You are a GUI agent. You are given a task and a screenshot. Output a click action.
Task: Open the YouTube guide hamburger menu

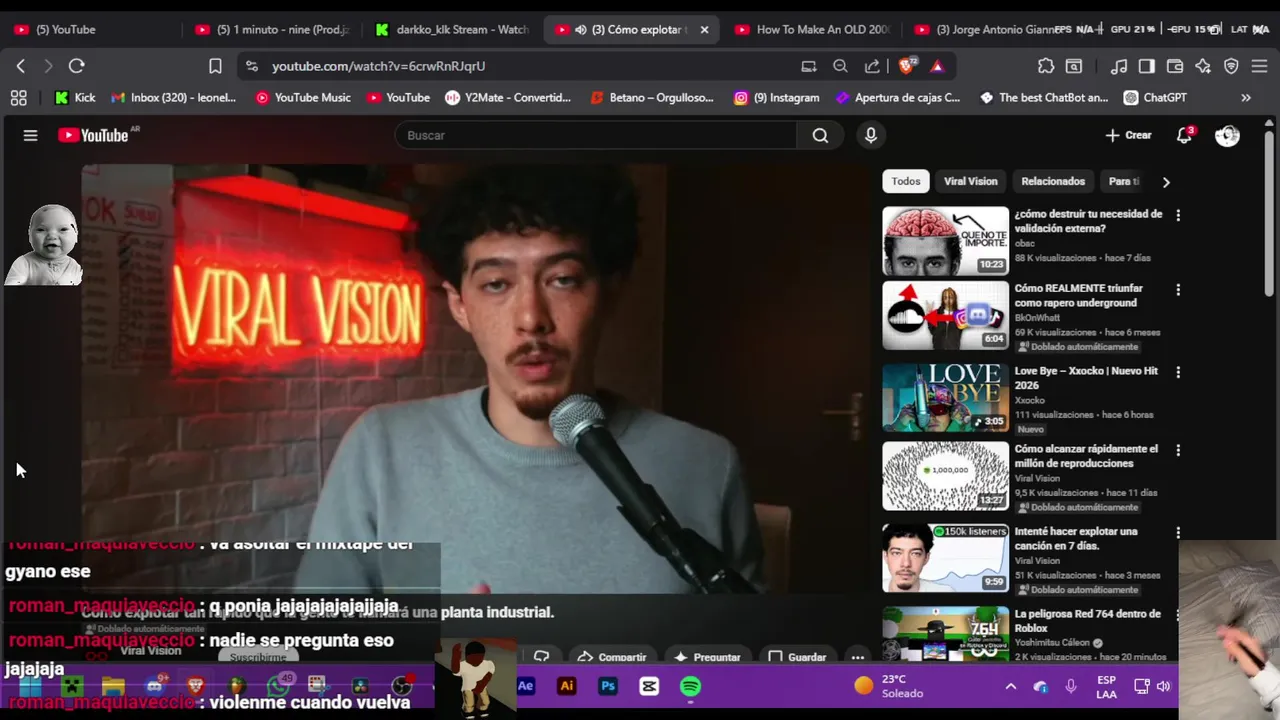(30, 135)
